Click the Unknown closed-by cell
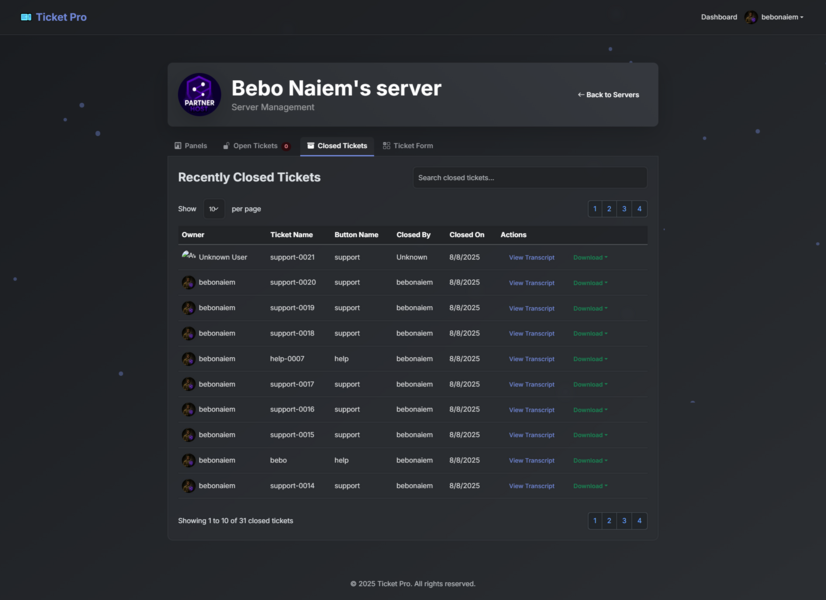 (412, 257)
